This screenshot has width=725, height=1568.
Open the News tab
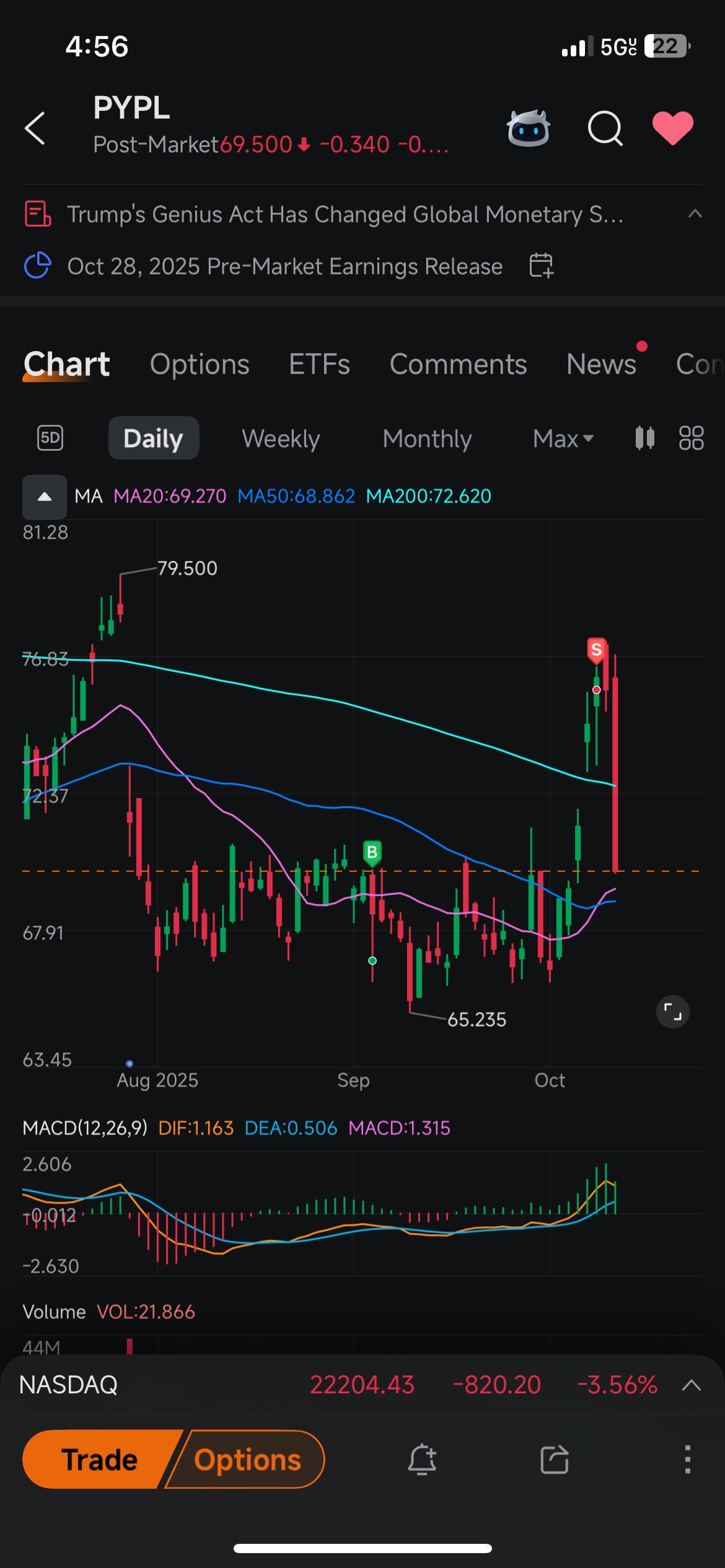[601, 364]
